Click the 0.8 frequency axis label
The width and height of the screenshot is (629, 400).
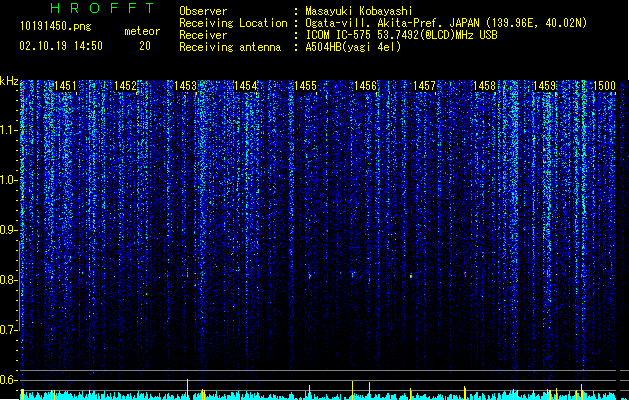[x=8, y=280]
